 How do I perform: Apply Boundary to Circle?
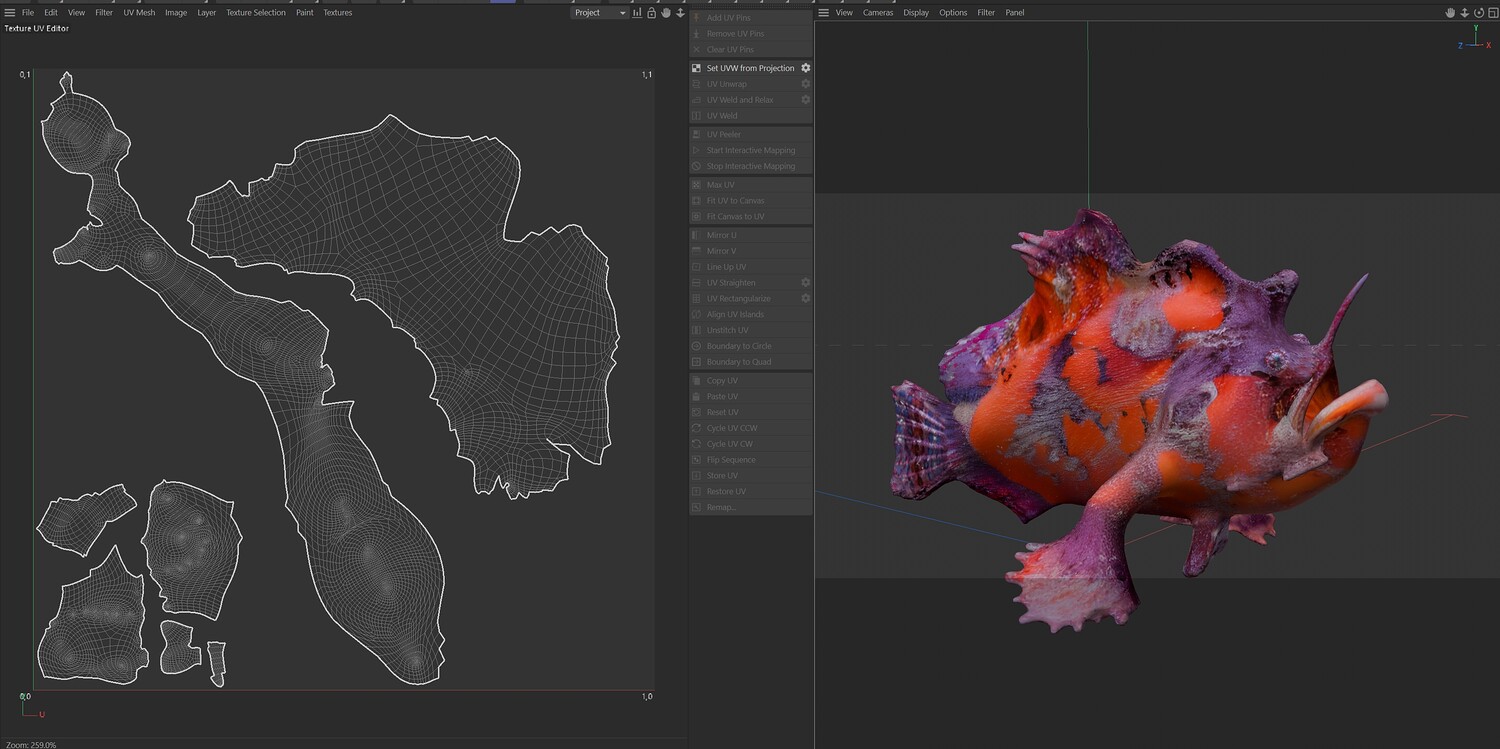coord(751,346)
